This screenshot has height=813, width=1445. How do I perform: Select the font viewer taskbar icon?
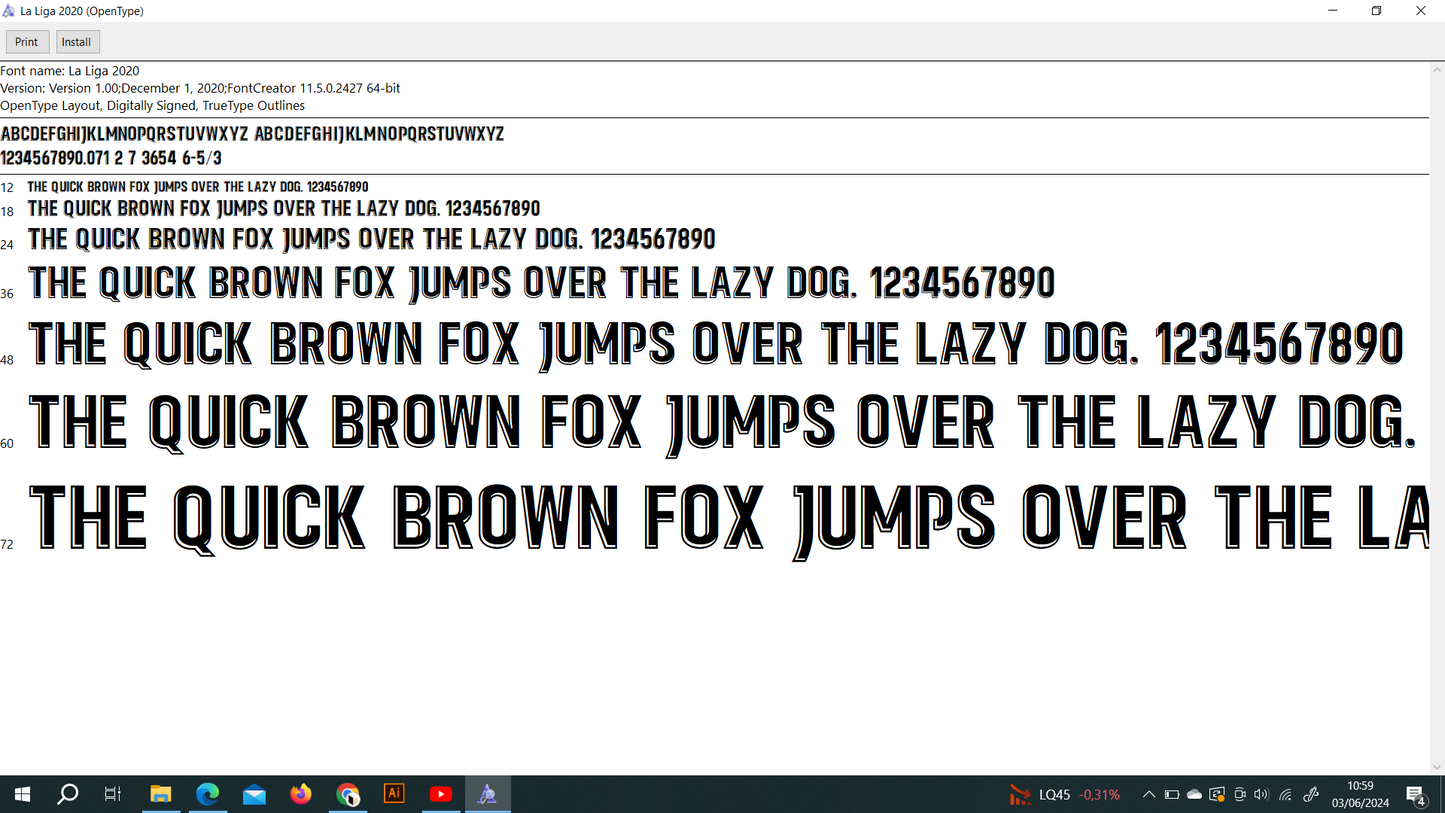pyautogui.click(x=487, y=794)
